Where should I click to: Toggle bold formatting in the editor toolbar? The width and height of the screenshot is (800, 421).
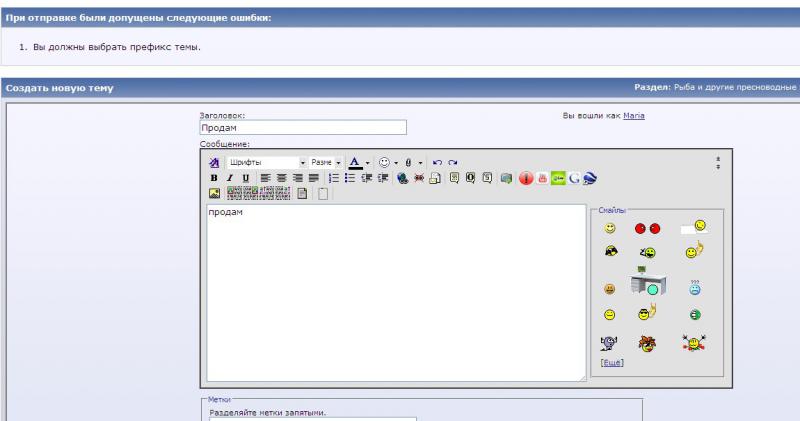214,177
